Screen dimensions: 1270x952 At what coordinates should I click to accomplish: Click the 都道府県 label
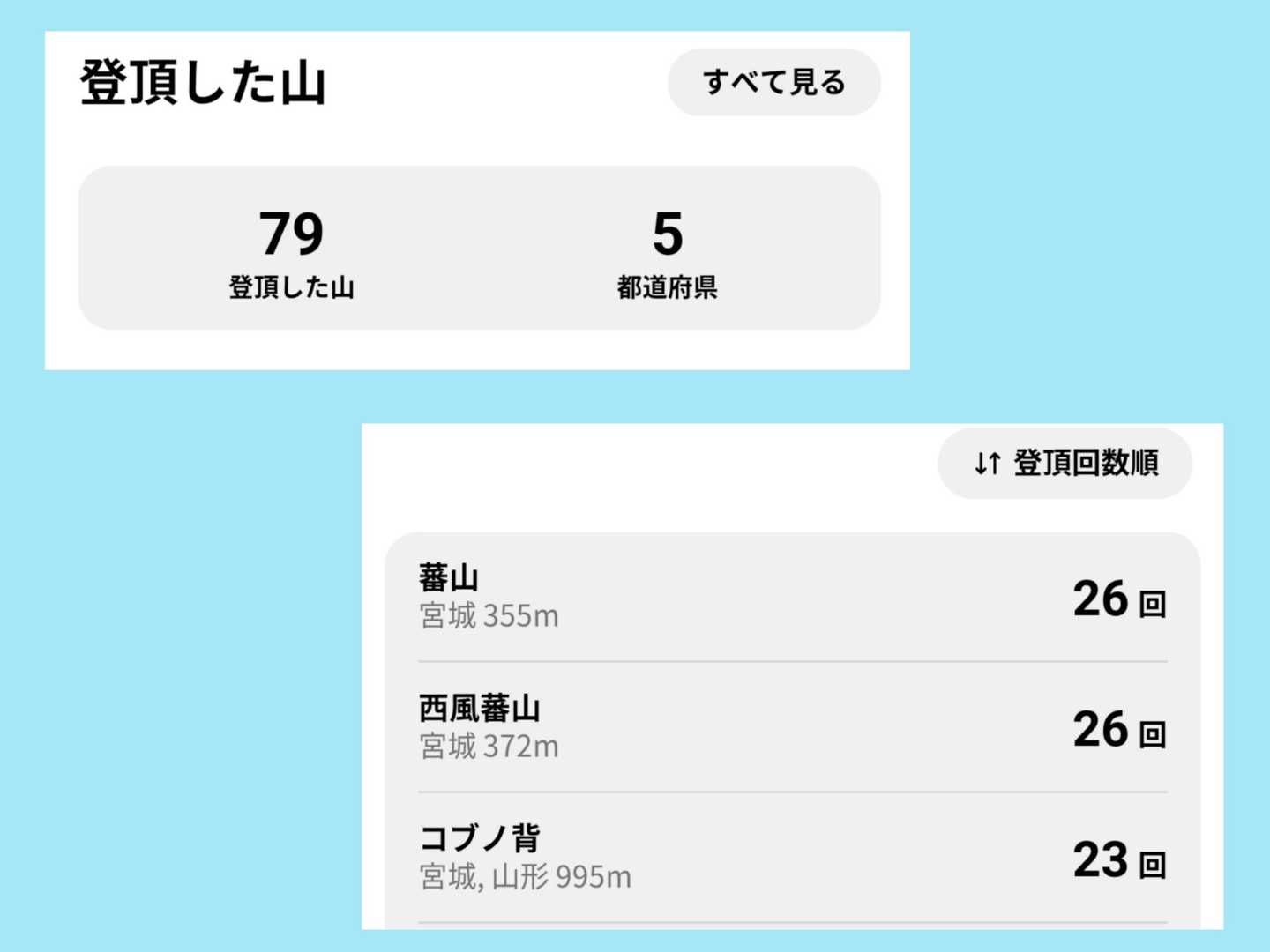click(668, 287)
